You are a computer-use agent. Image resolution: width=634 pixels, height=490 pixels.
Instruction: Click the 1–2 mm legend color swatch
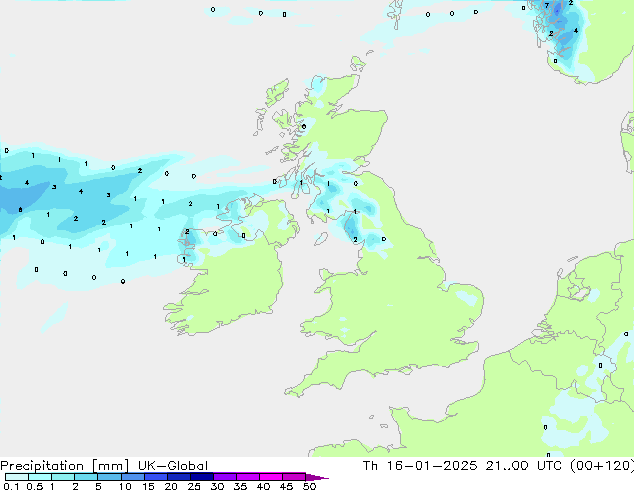click(x=63, y=477)
